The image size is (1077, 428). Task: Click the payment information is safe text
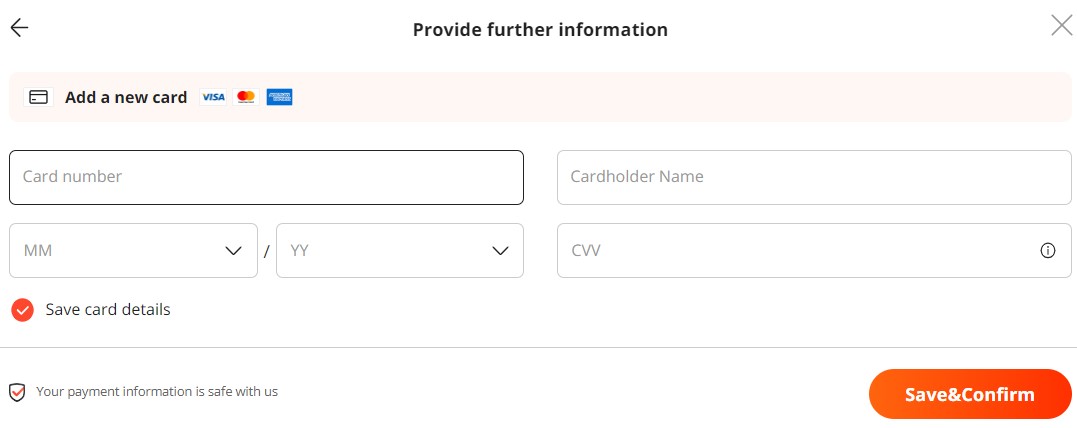click(x=157, y=392)
